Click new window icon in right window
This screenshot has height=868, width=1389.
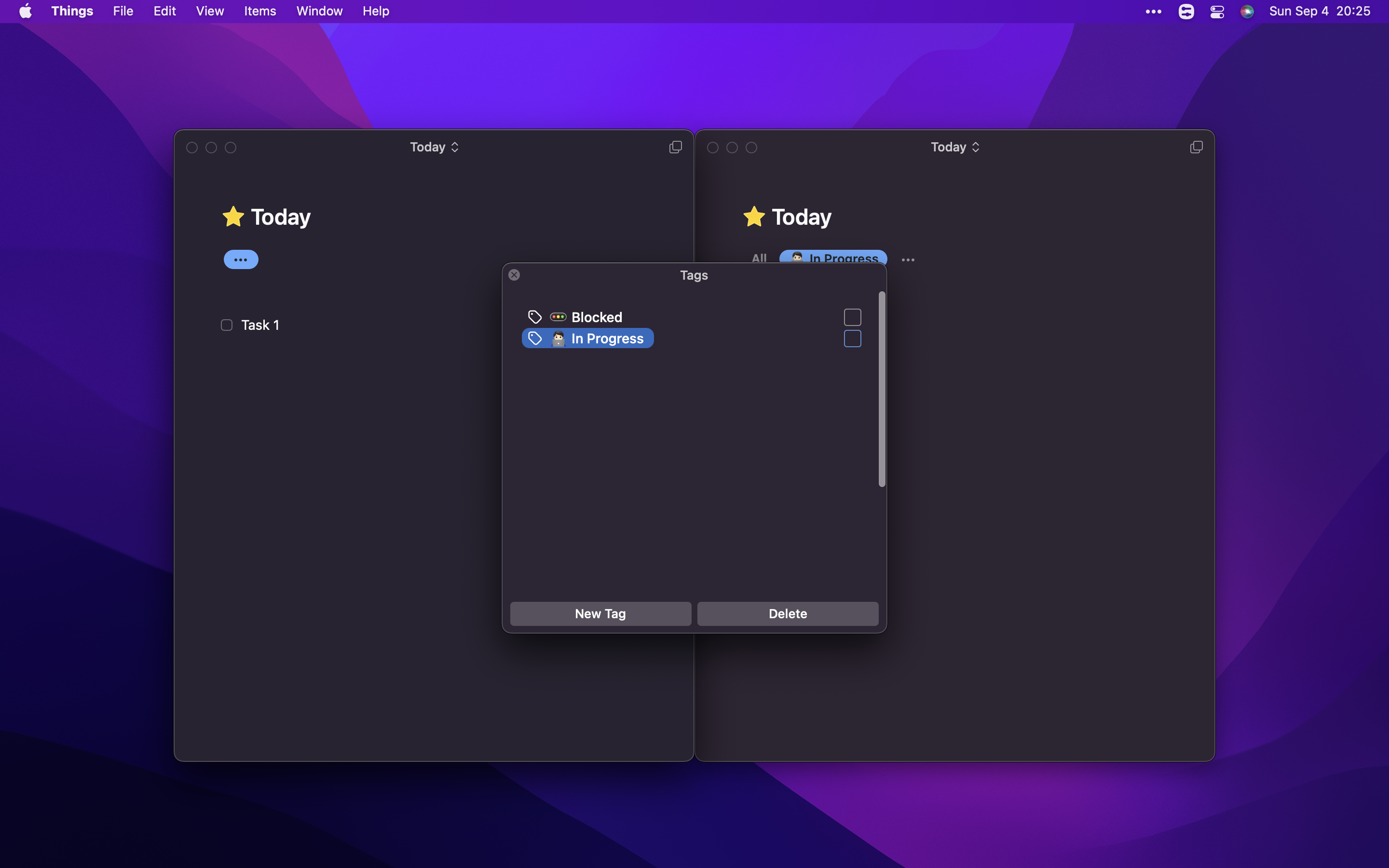coord(1196,147)
